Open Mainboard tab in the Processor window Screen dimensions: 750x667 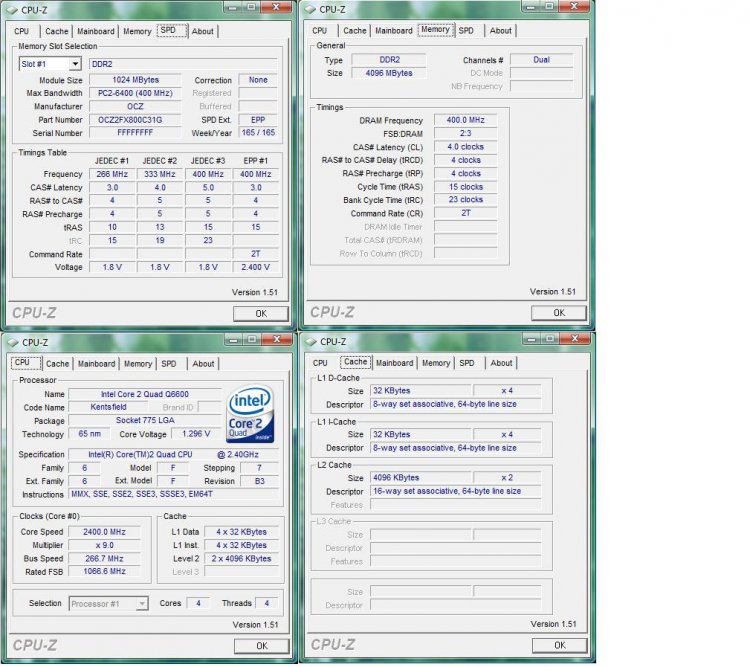pyautogui.click(x=96, y=364)
